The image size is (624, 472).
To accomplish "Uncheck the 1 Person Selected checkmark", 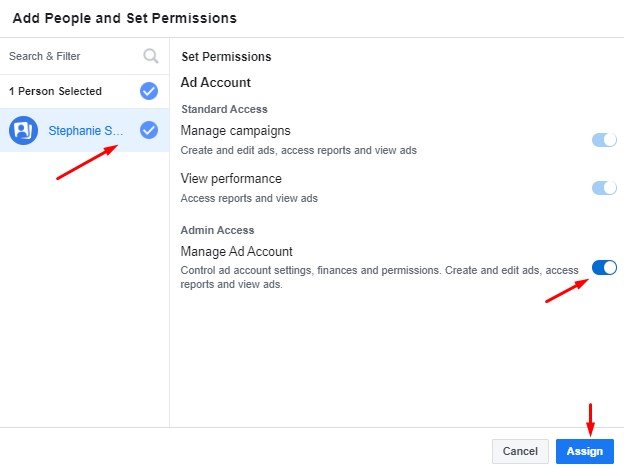I will coord(149,91).
